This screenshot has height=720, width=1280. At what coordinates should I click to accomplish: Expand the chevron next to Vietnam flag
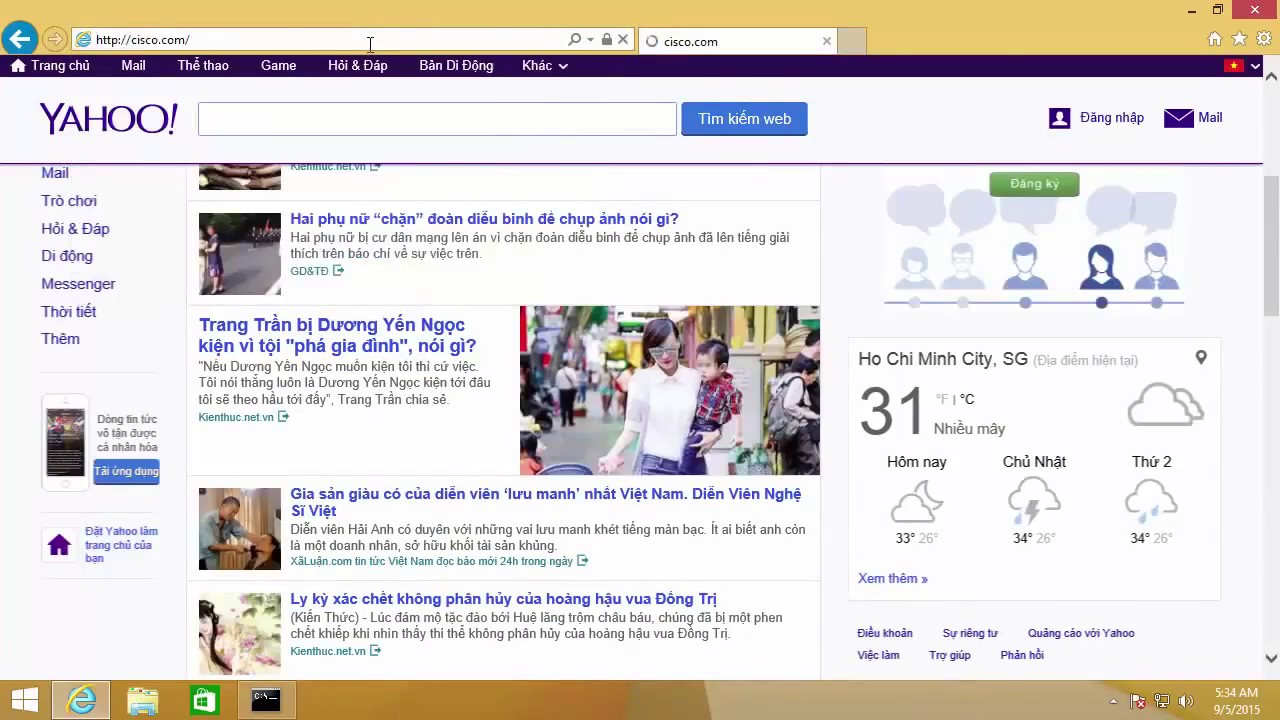pyautogui.click(x=1254, y=66)
